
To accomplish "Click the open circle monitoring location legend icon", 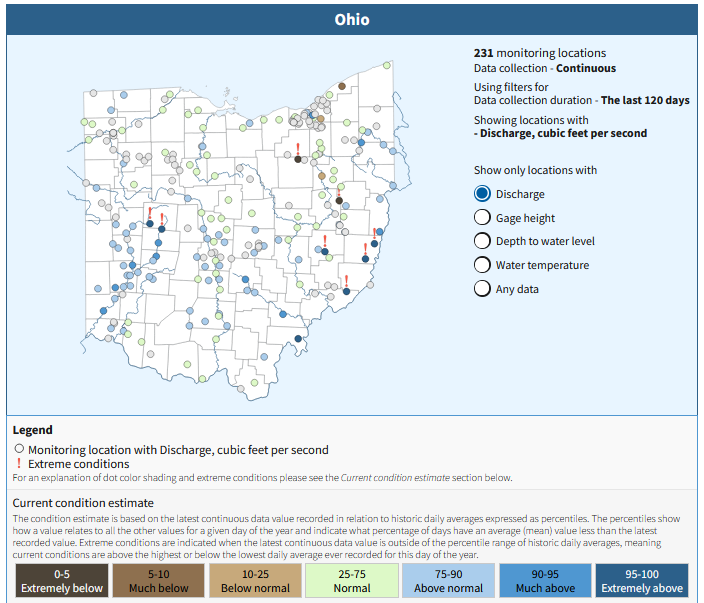I will (x=19, y=449).
